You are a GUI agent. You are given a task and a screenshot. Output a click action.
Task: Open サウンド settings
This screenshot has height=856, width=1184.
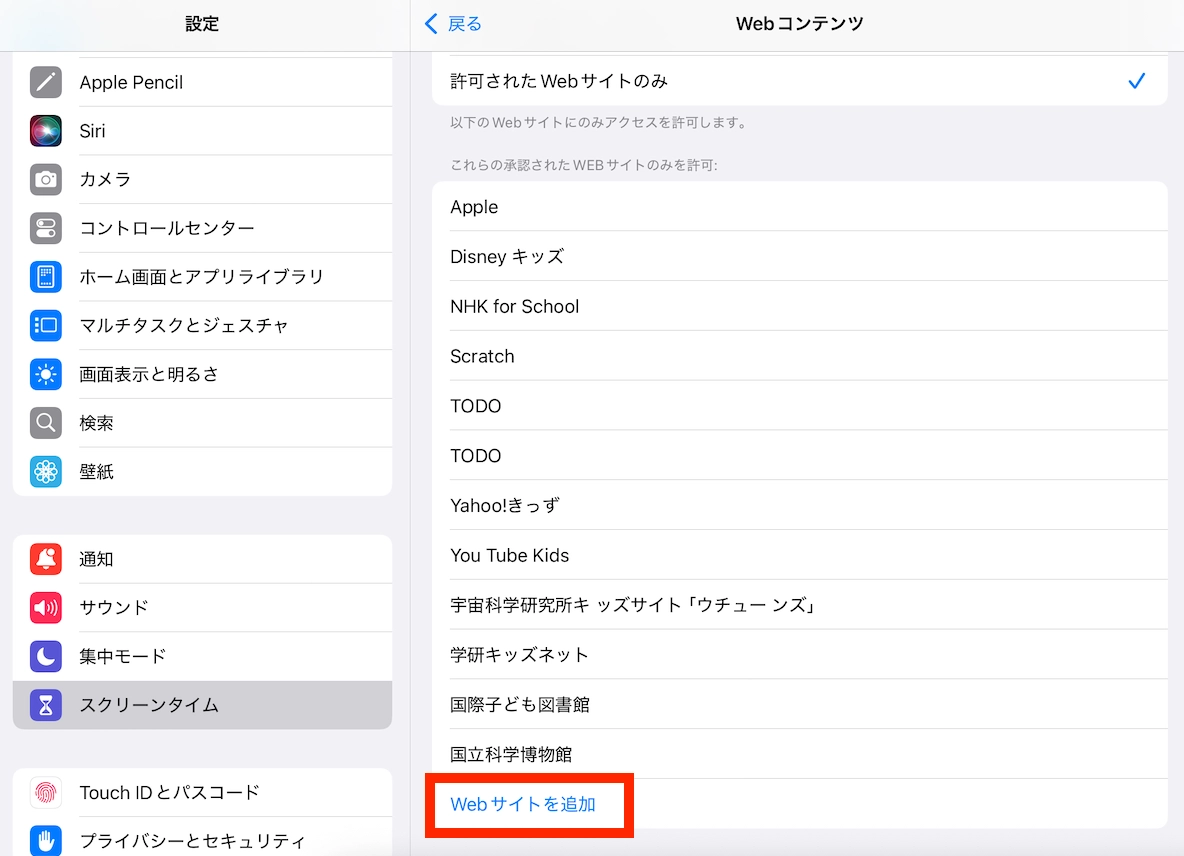(202, 608)
